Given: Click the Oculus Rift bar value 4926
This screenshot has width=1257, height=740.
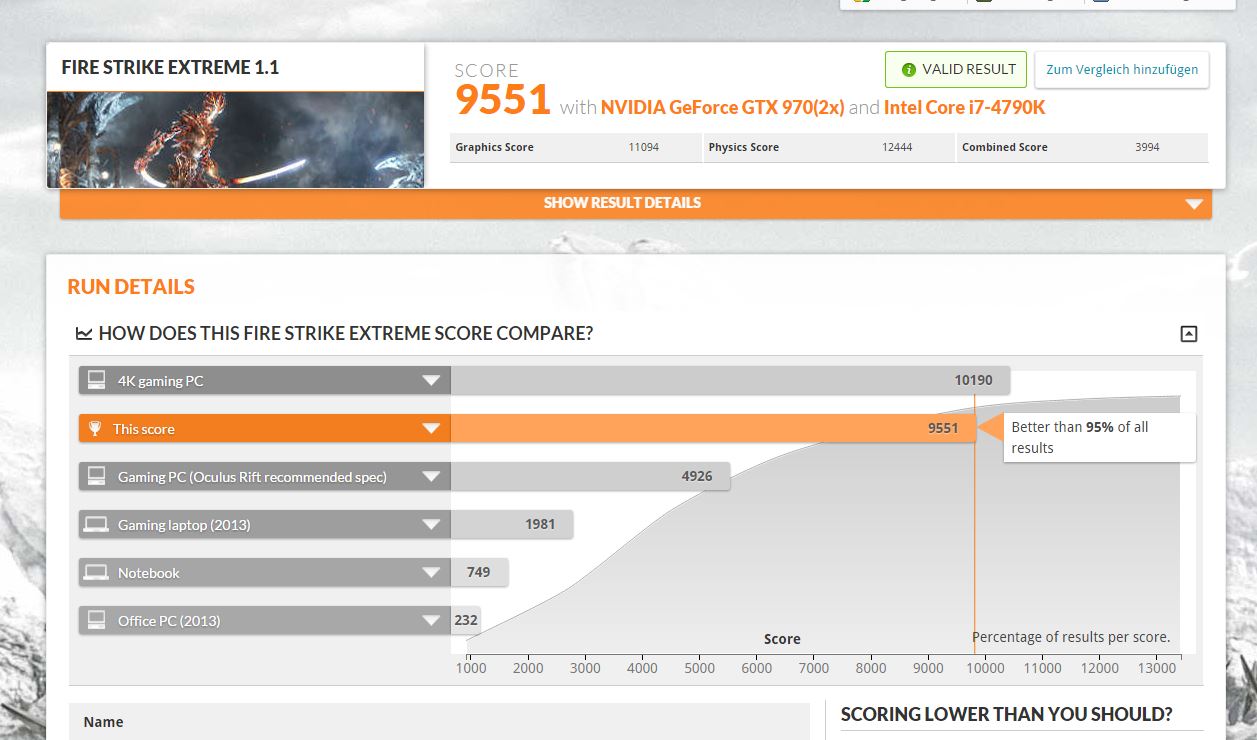Looking at the screenshot, I should pos(697,477).
